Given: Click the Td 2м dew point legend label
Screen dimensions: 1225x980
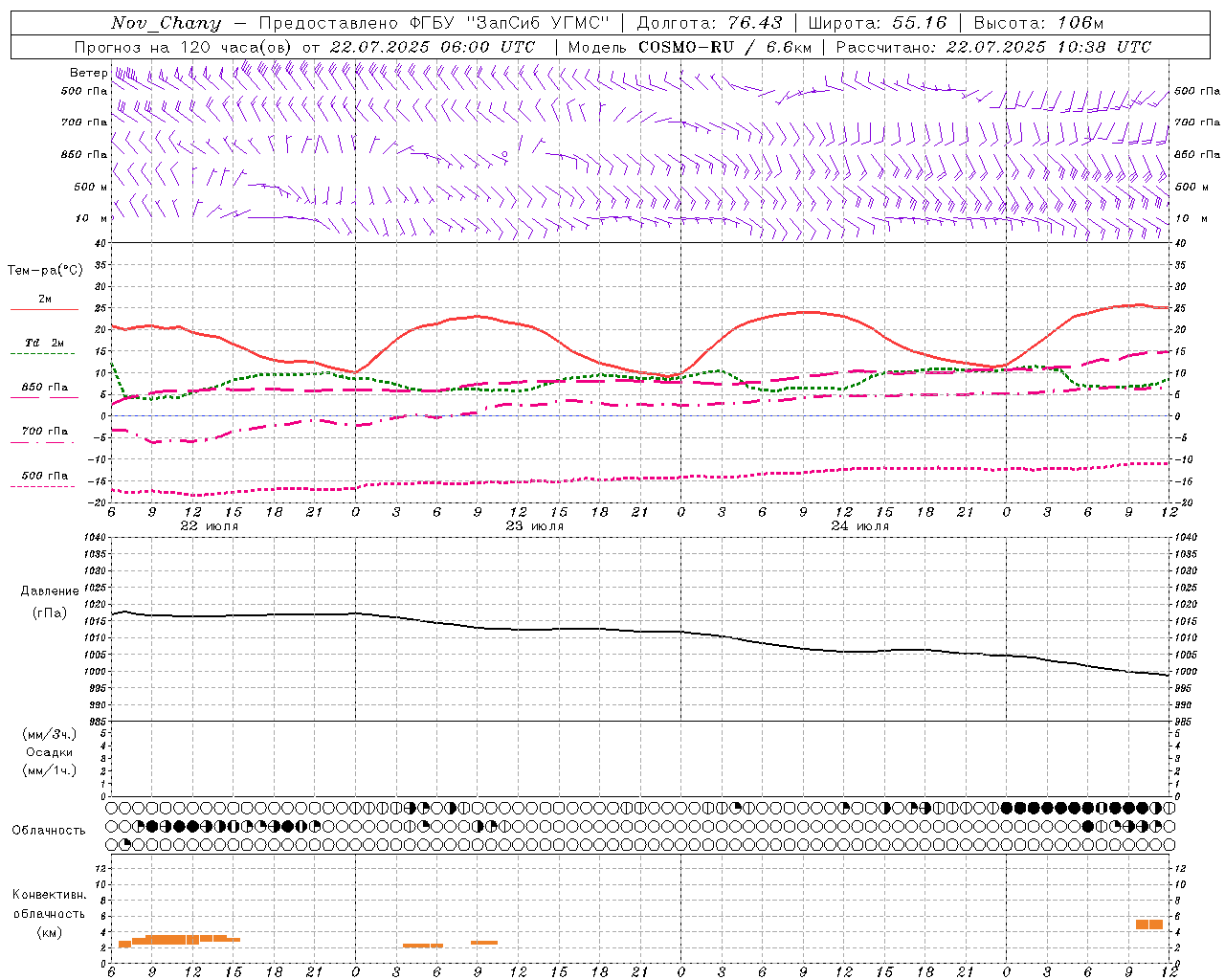Looking at the screenshot, I should (x=45, y=343).
